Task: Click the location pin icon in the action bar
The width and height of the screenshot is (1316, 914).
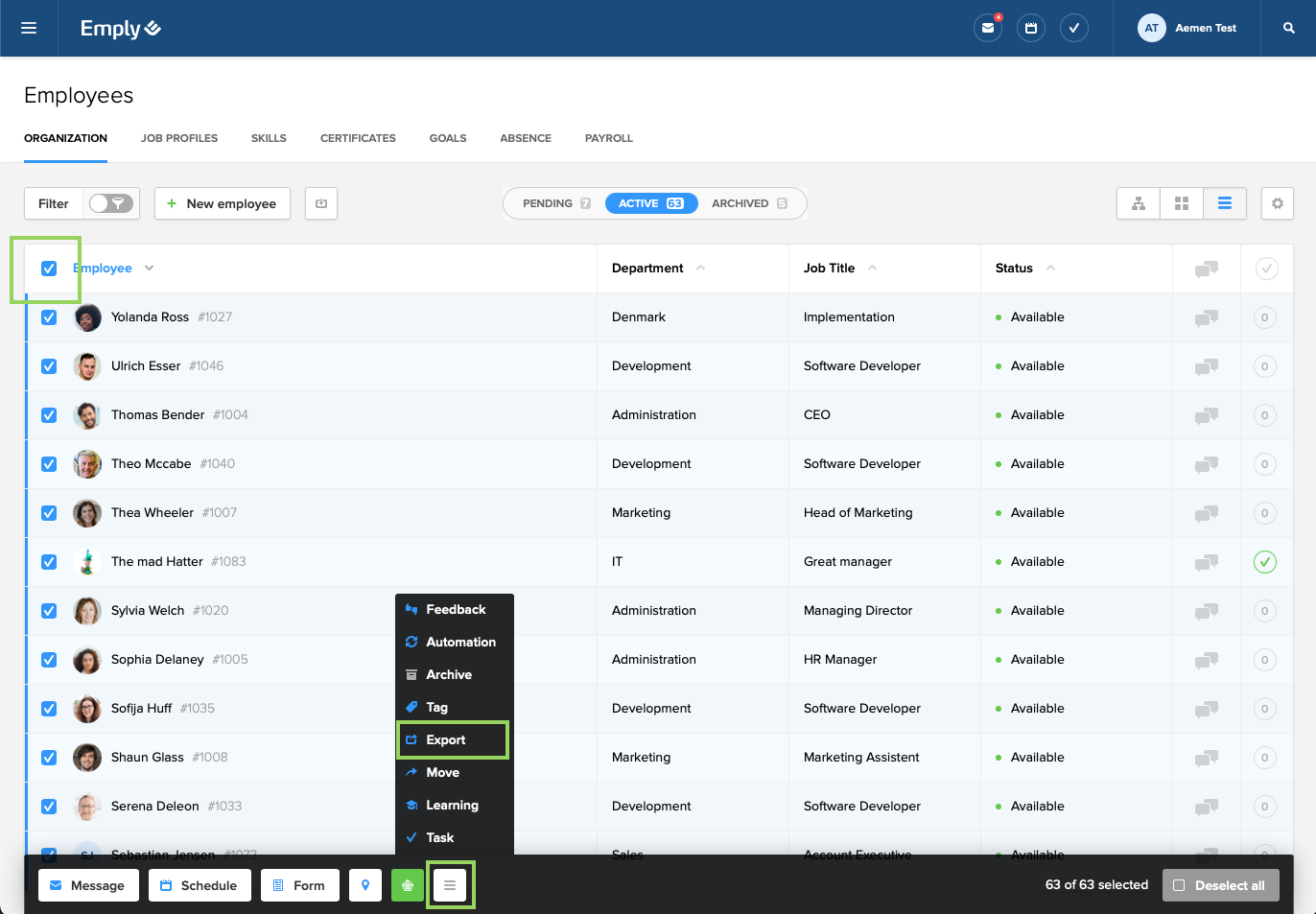Action: pos(364,884)
